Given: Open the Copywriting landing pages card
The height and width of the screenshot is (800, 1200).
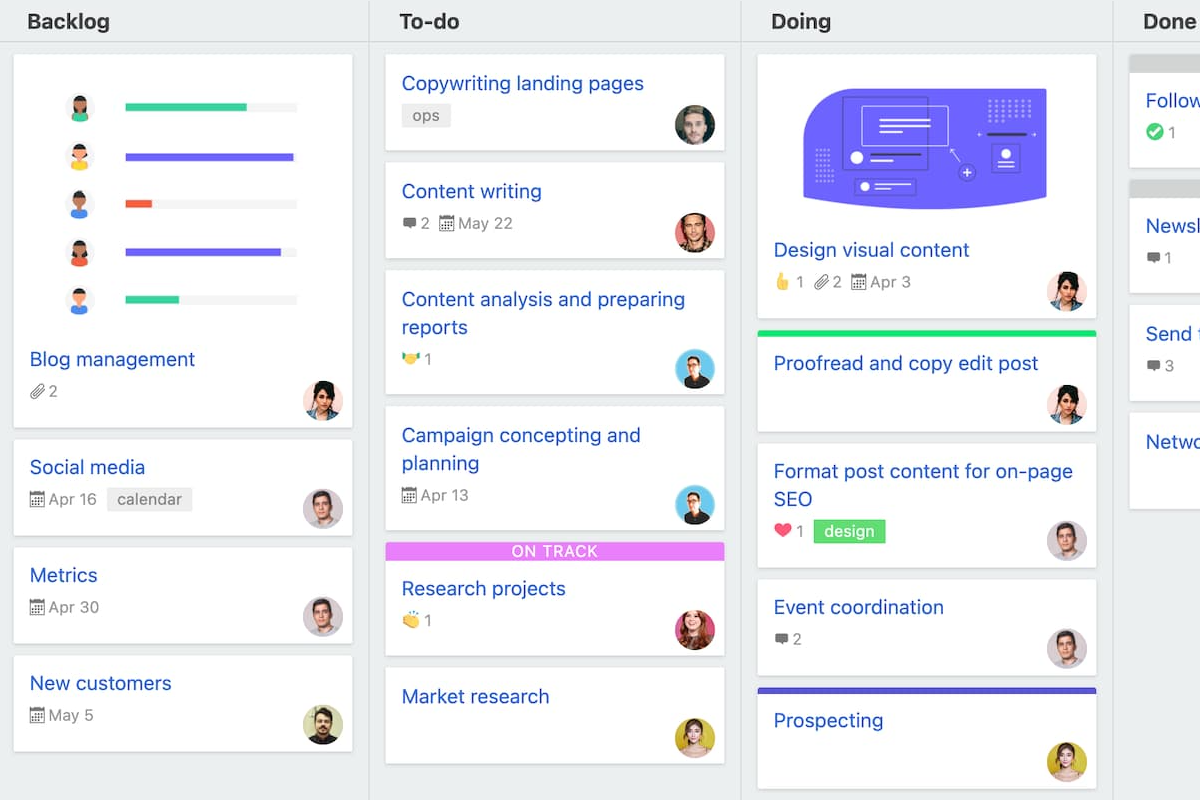Looking at the screenshot, I should tap(522, 84).
